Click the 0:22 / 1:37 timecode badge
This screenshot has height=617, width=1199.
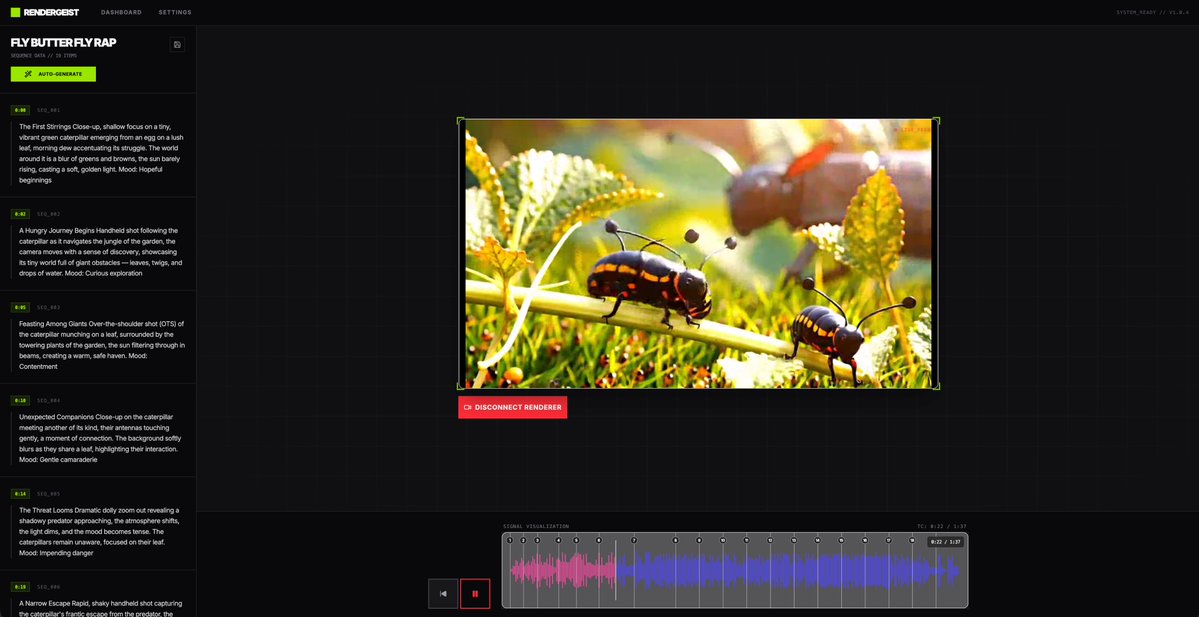(x=944, y=541)
